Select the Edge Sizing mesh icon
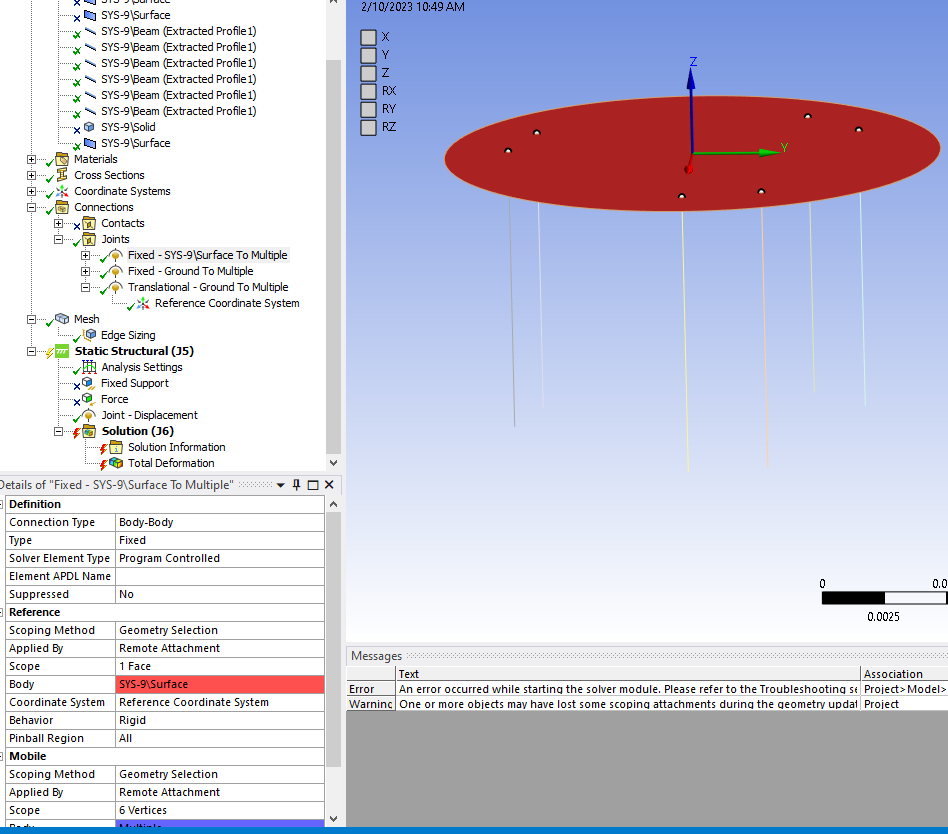Viewport: 948px width, 834px height. click(89, 335)
